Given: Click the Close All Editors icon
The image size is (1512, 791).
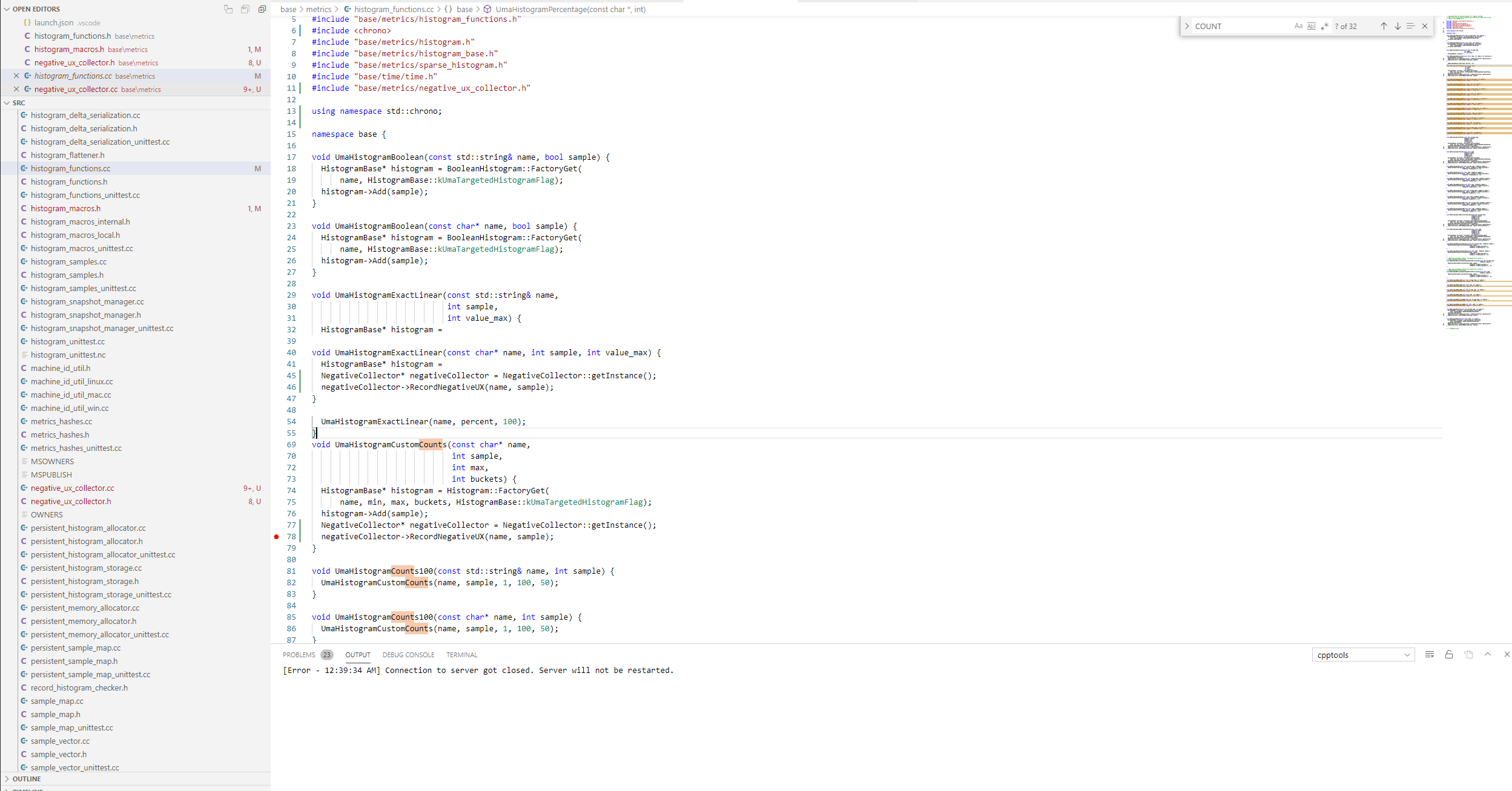Looking at the screenshot, I should pos(262,8).
